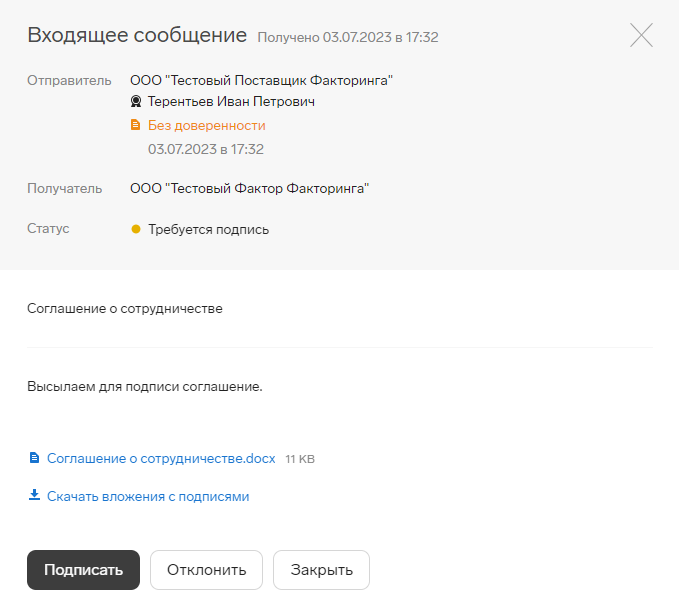Sign the document with Подписать button
This screenshot has width=679, height=615.
click(84, 570)
